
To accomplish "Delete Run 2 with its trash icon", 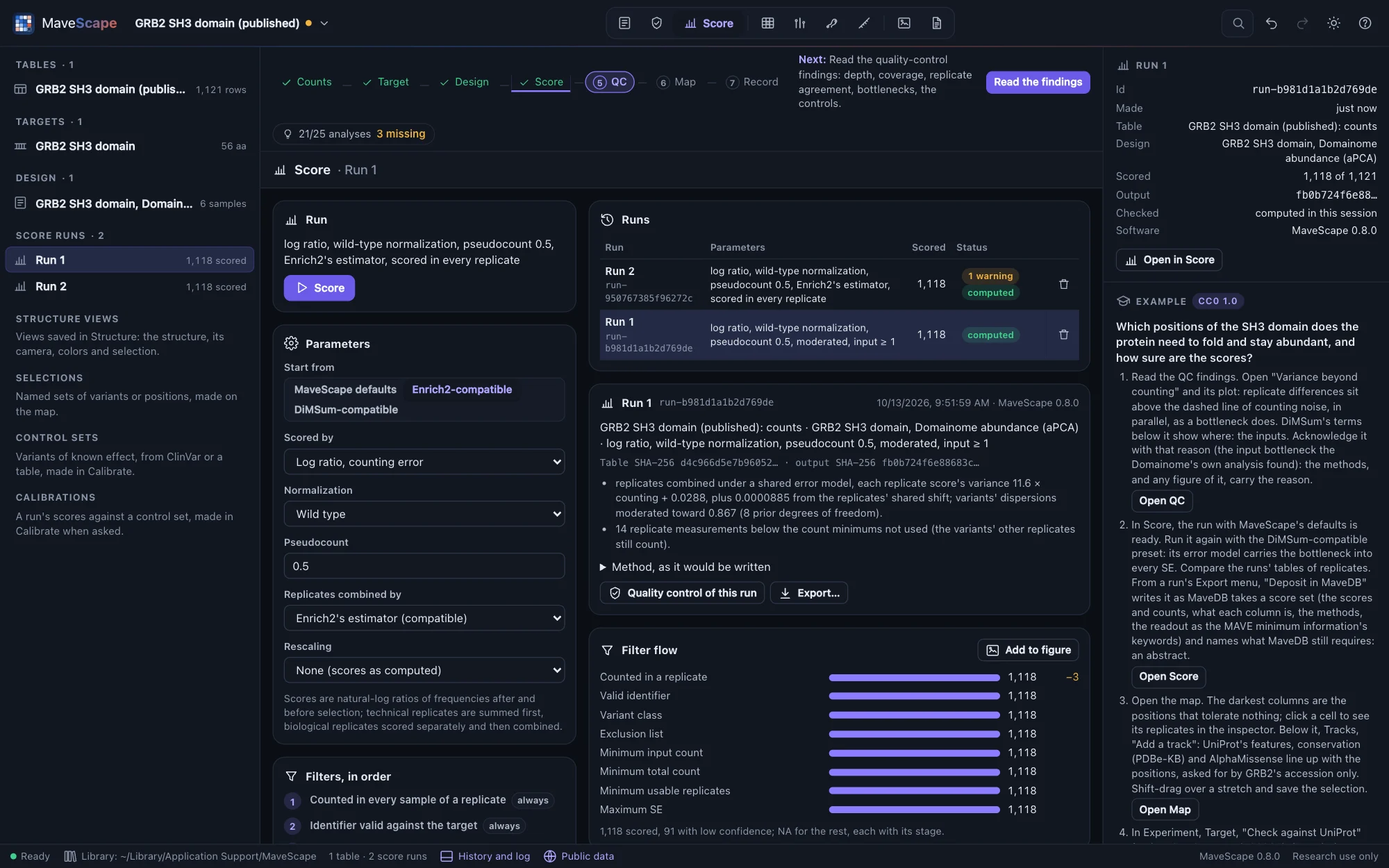I will [x=1063, y=284].
